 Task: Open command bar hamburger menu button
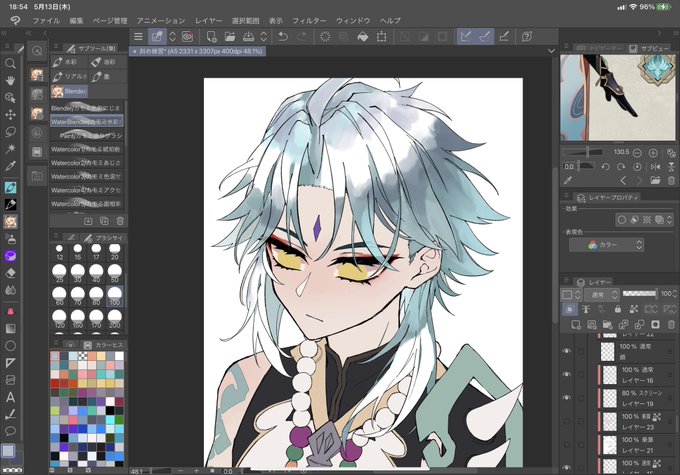point(138,37)
